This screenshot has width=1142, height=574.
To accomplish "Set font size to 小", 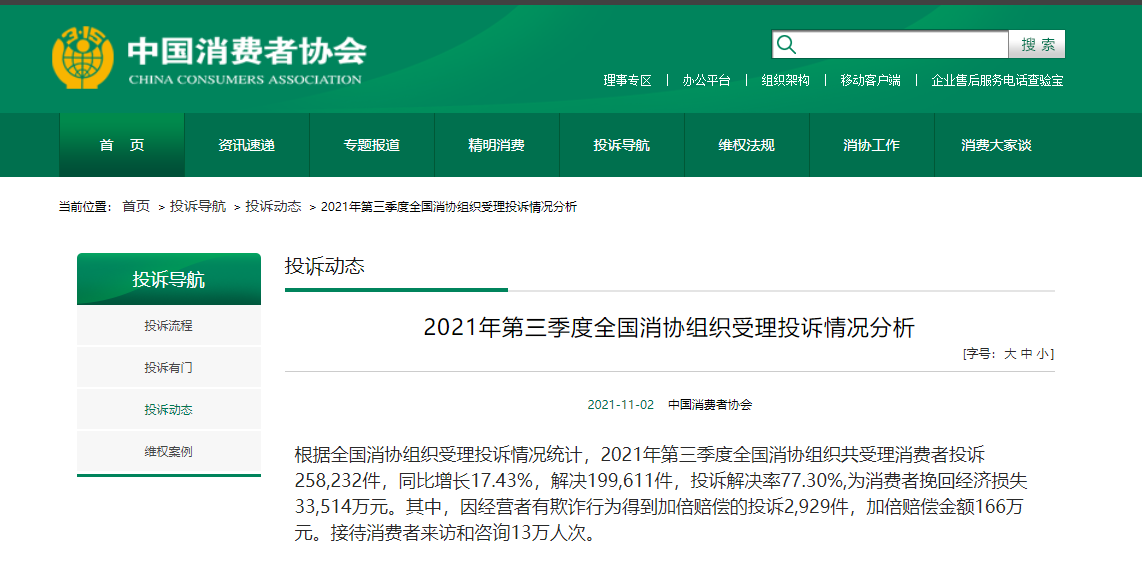I will 1044,354.
